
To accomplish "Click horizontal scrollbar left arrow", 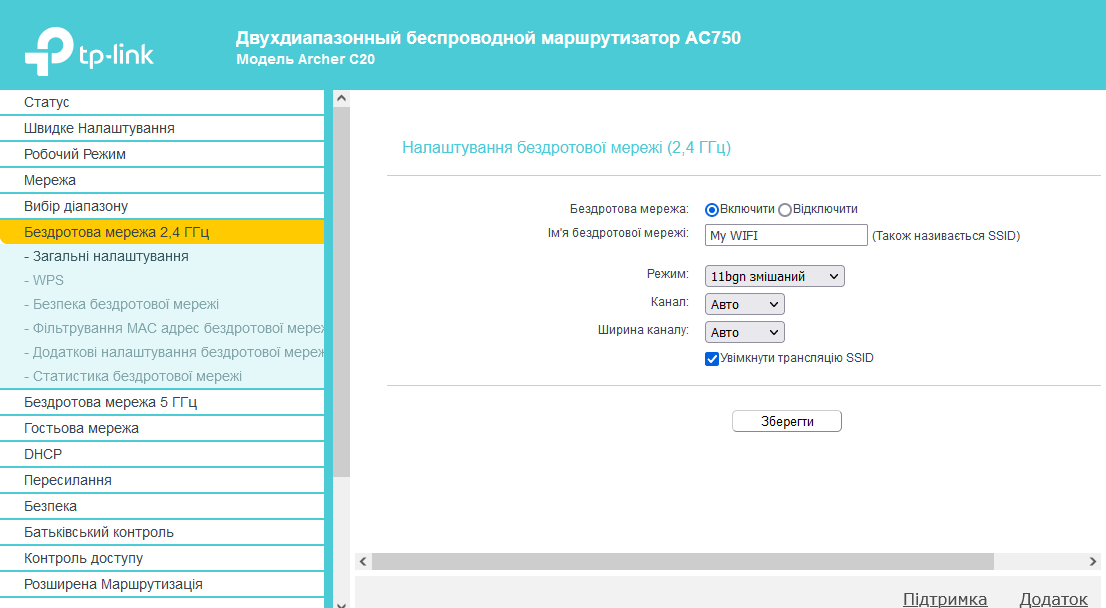I will coord(363,561).
